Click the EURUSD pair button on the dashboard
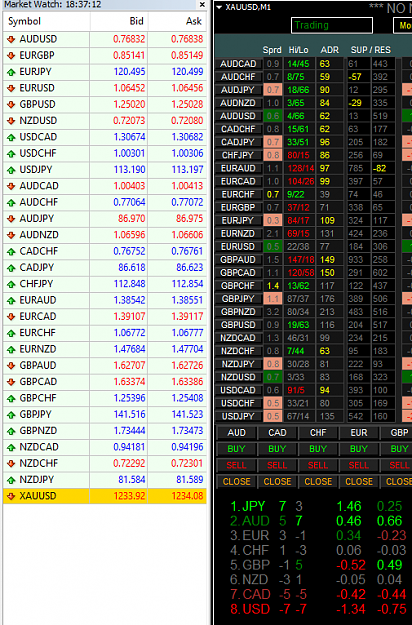This screenshot has width=412, height=625. pos(238,247)
